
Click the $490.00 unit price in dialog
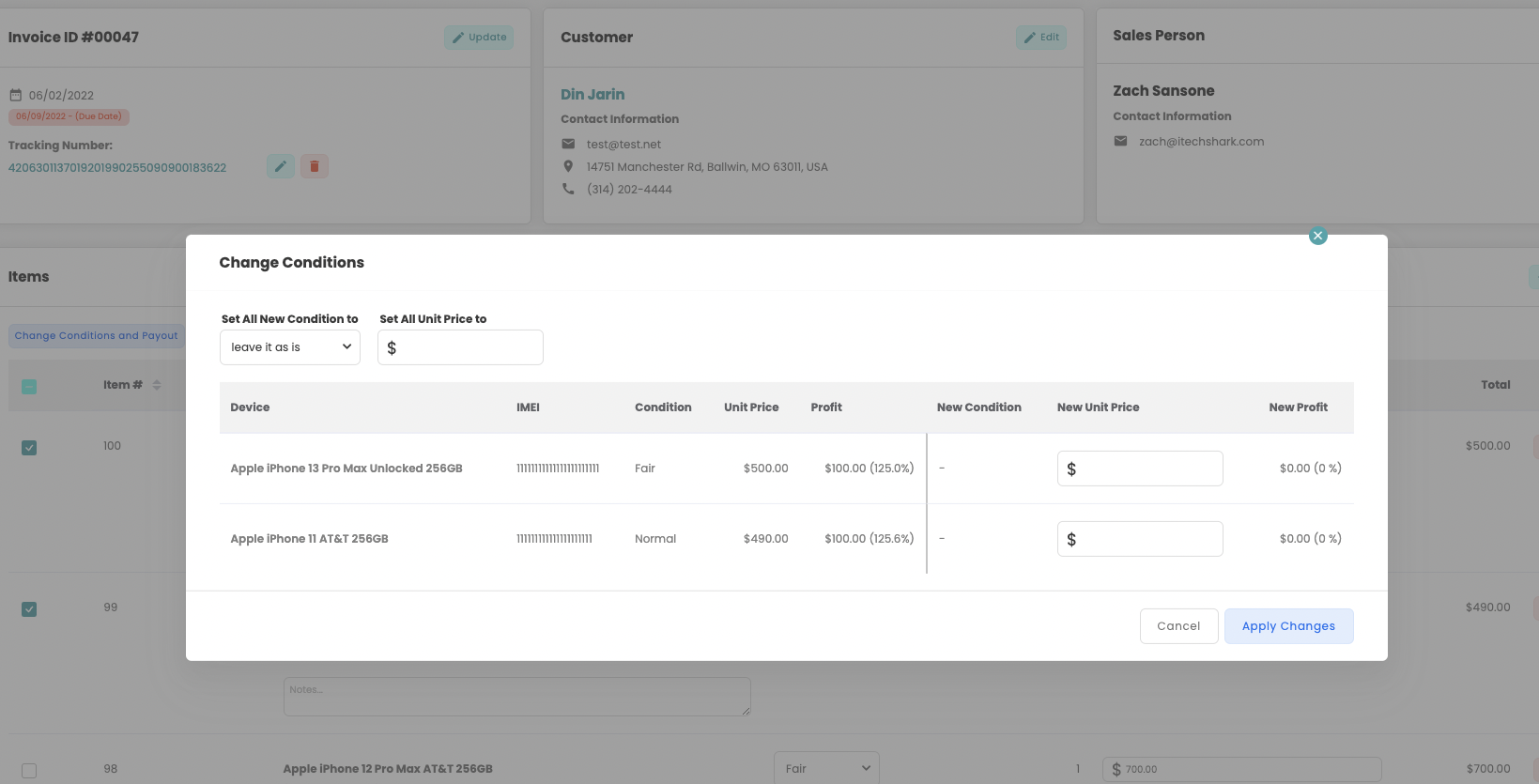(x=766, y=539)
